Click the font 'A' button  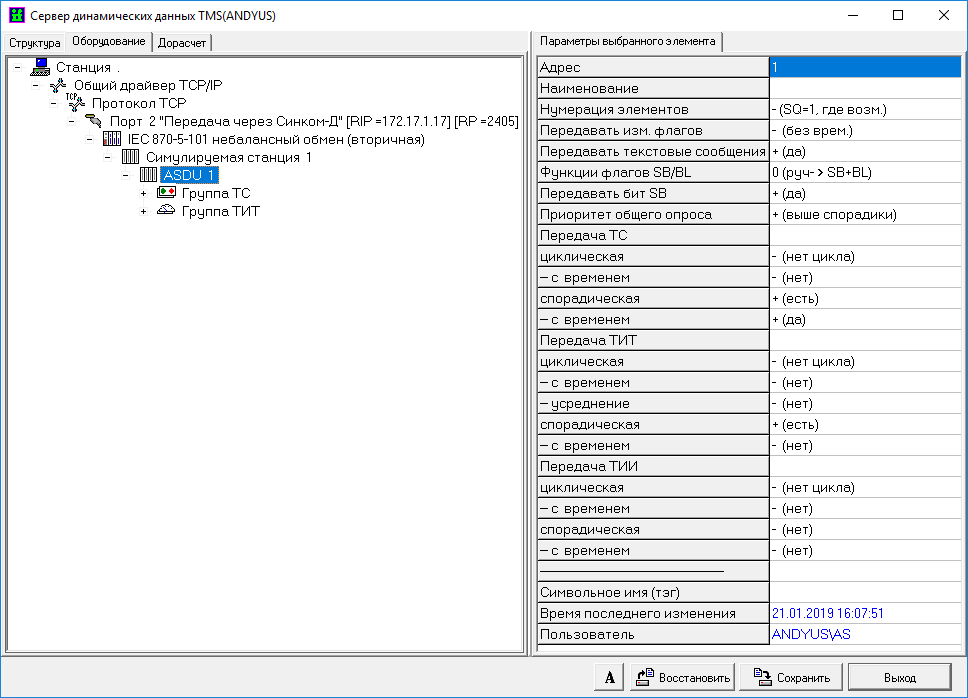(609, 677)
